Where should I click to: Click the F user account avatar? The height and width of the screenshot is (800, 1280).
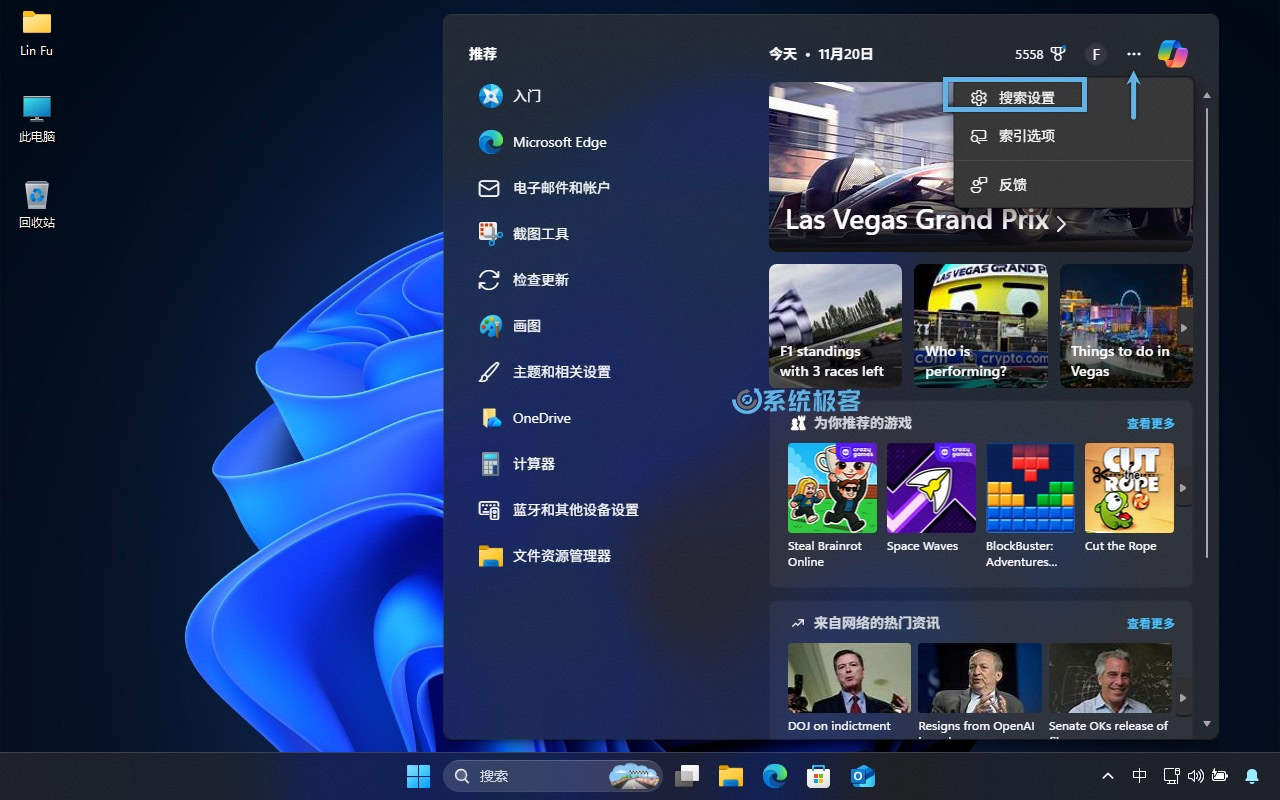tap(1096, 54)
